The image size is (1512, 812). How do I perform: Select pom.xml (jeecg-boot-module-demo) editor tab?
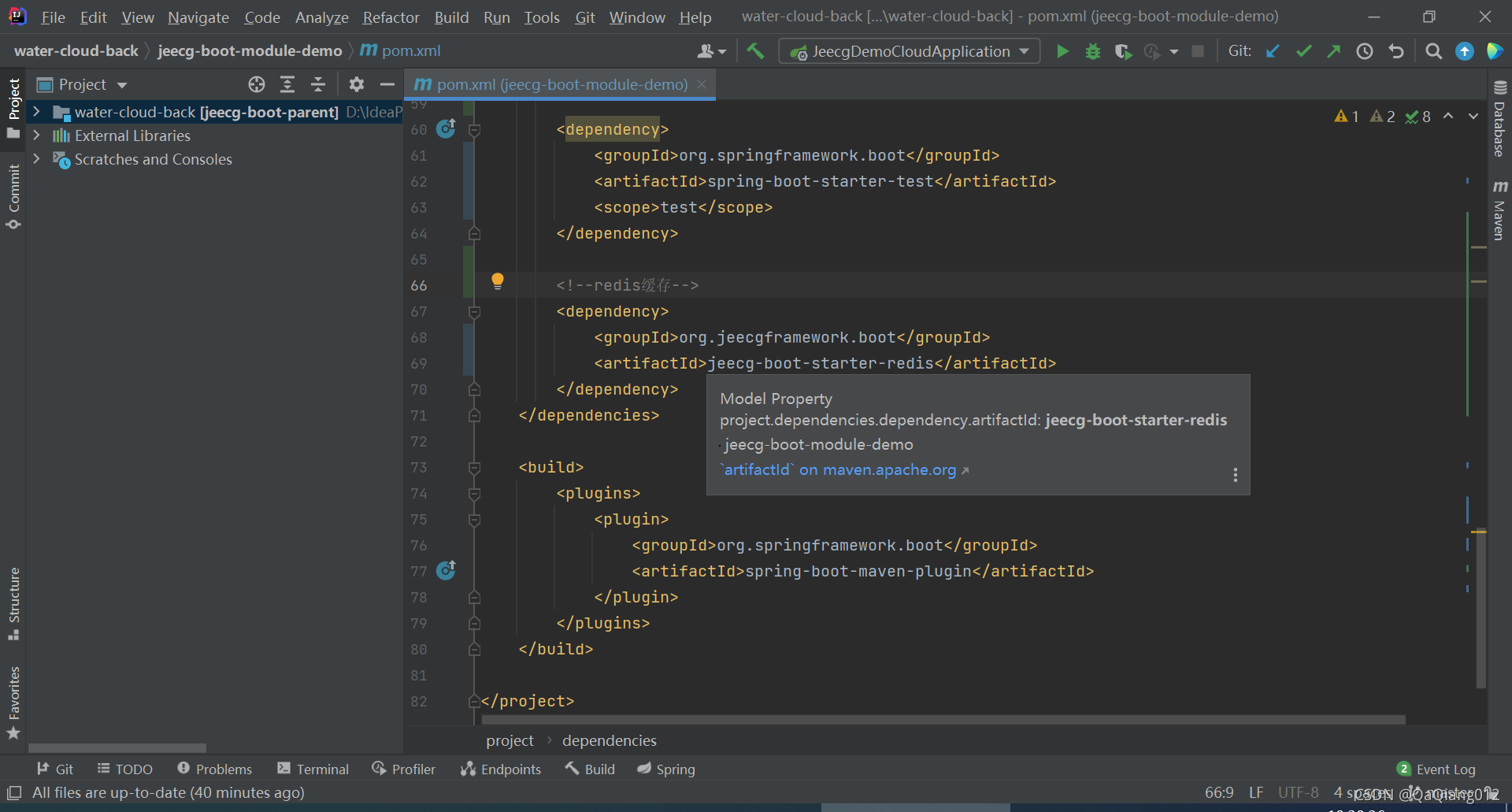click(560, 84)
